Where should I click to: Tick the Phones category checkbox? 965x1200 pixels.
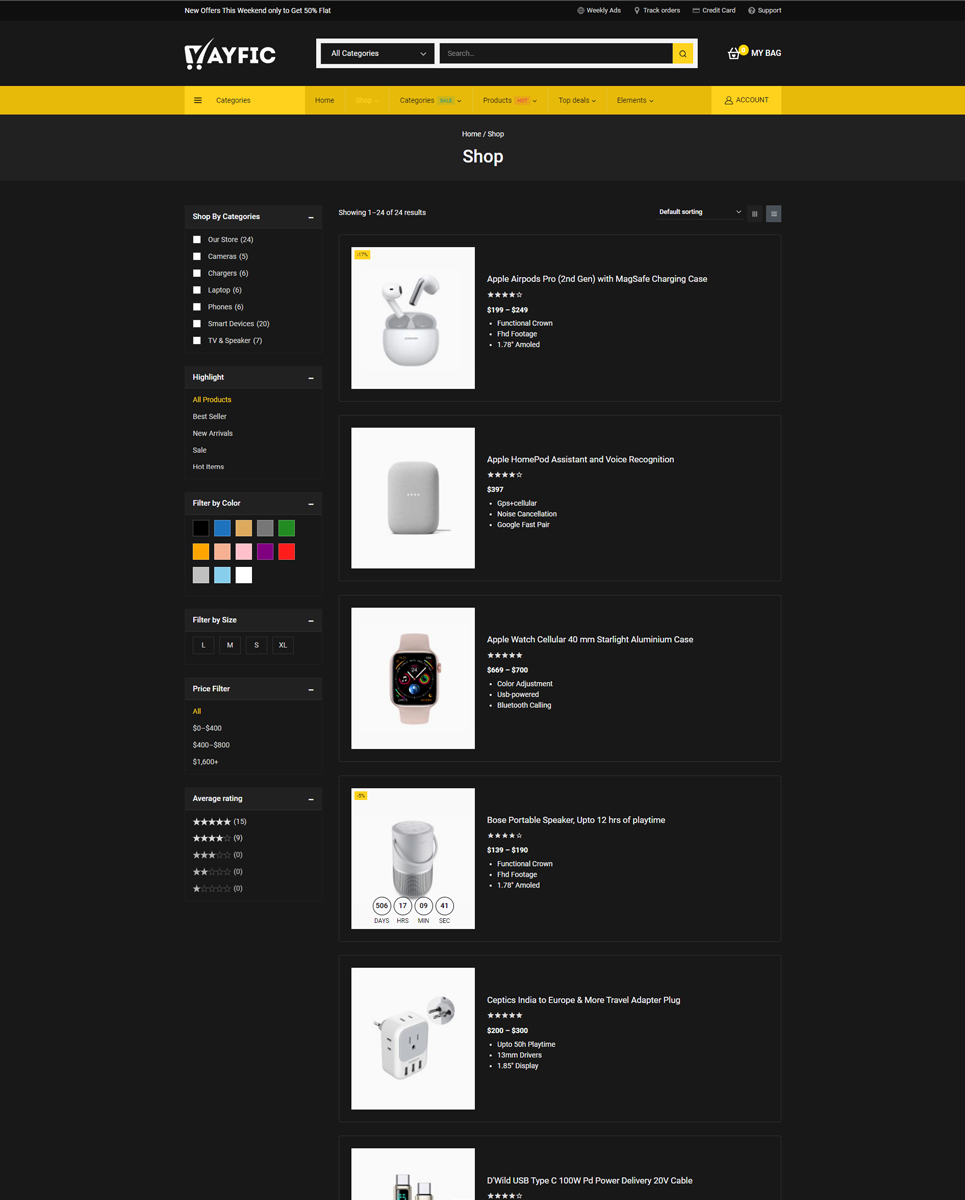[197, 307]
